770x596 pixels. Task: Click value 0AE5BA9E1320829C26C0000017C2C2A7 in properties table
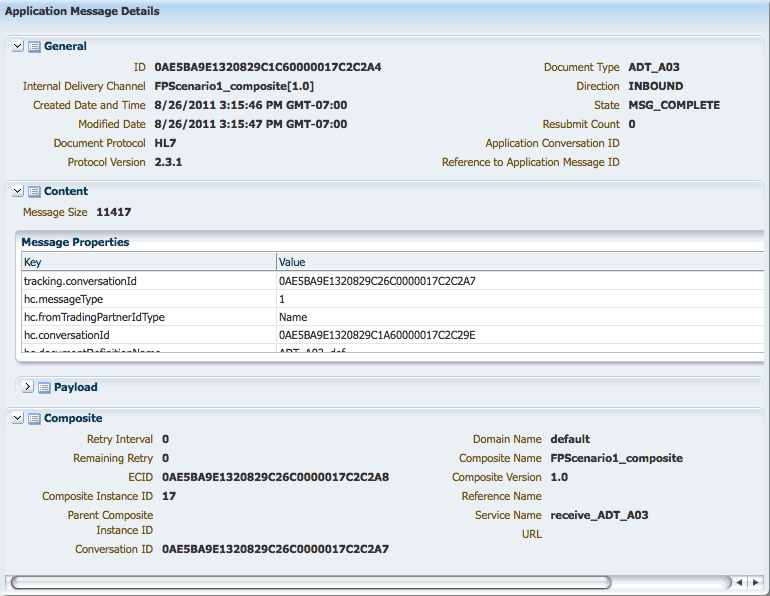[x=377, y=281]
